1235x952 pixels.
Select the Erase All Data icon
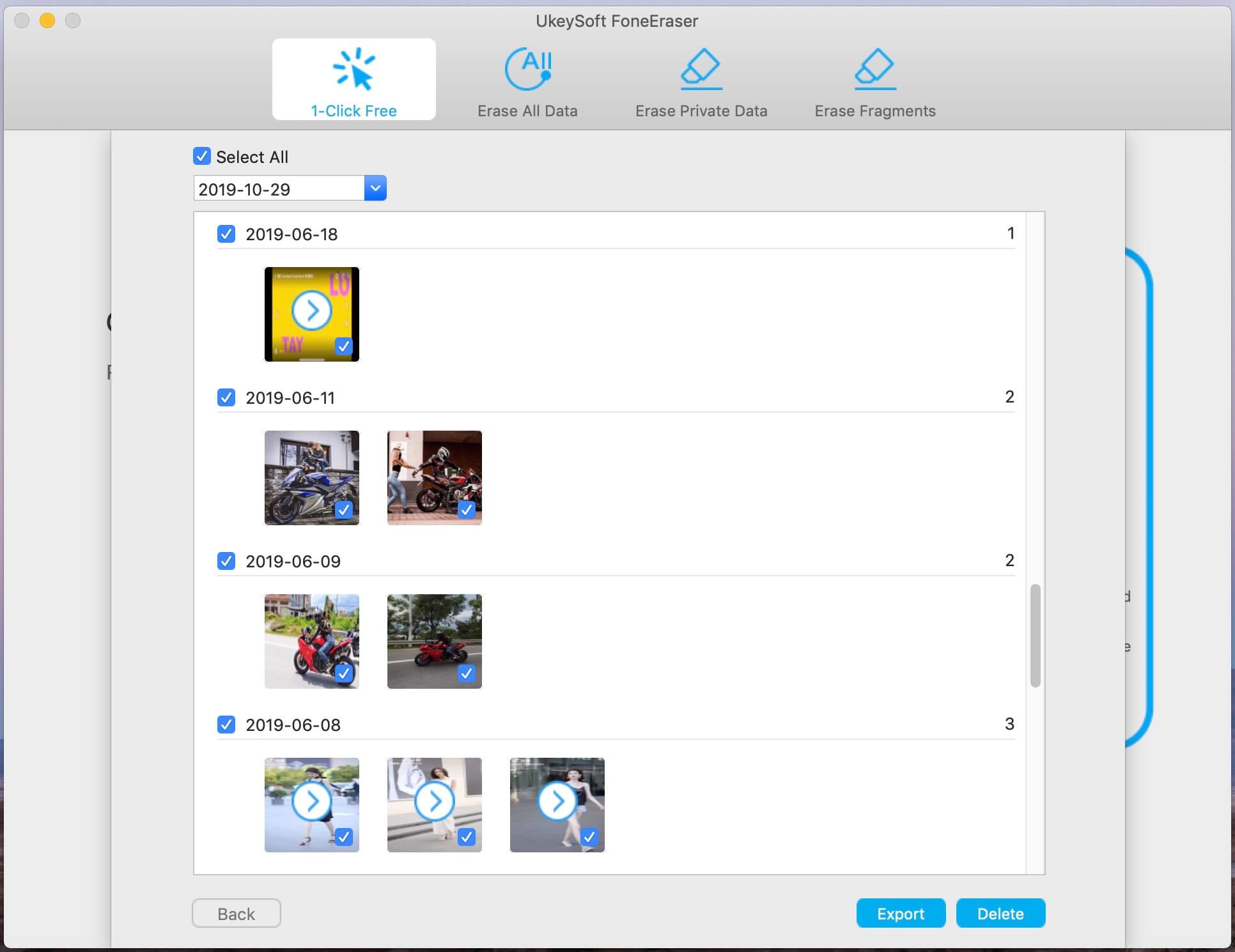[x=527, y=69]
